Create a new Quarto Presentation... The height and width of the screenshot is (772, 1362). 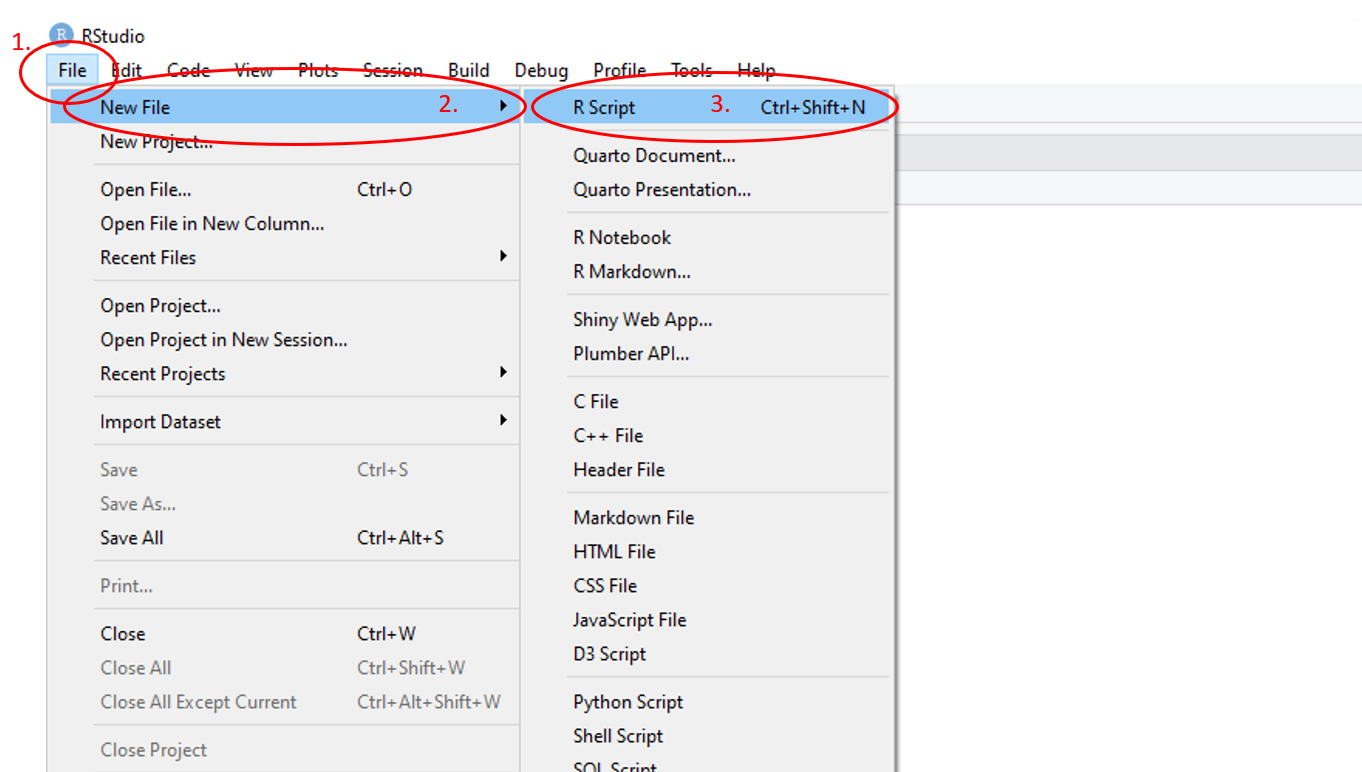click(708, 189)
